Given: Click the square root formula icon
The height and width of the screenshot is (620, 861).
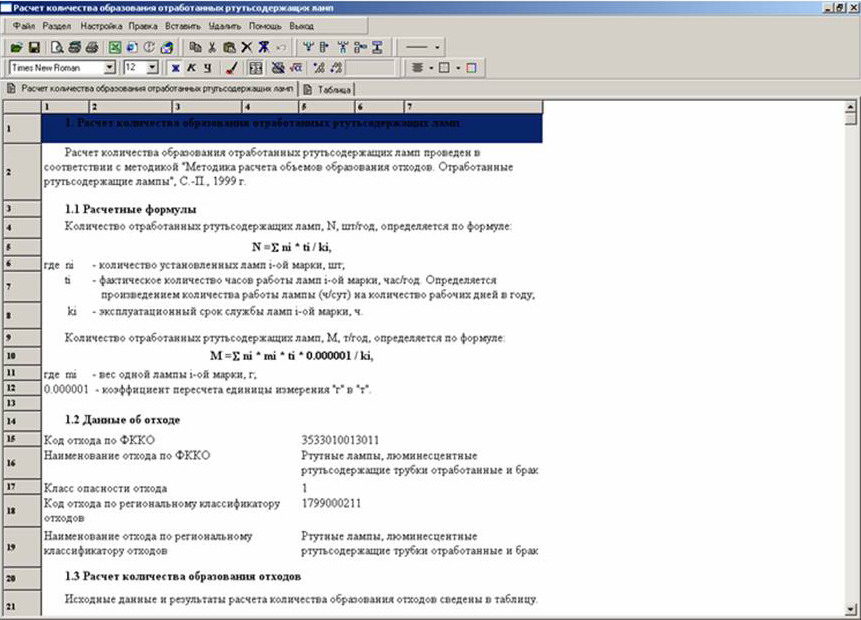Looking at the screenshot, I should click(296, 68).
